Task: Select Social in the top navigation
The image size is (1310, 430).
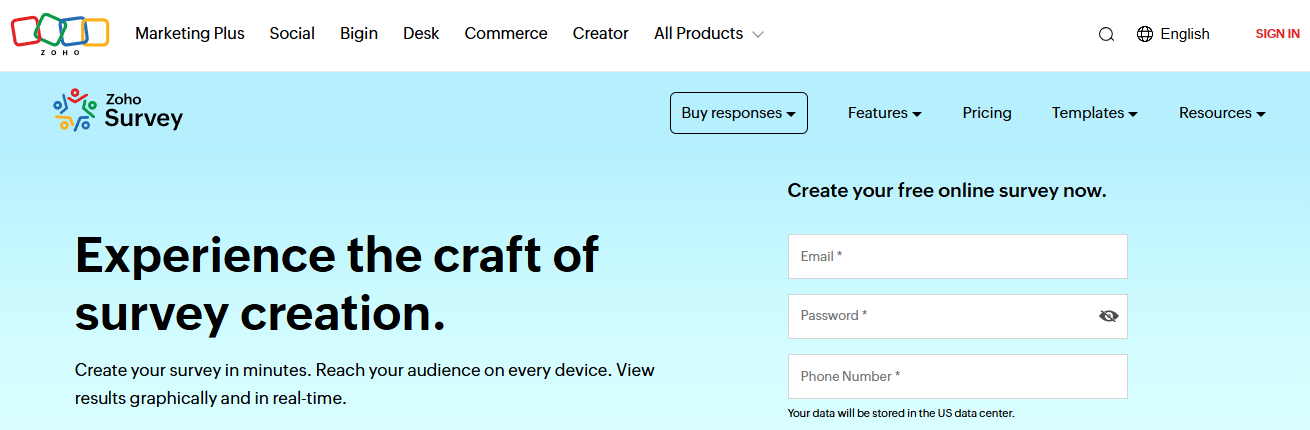Action: point(292,34)
